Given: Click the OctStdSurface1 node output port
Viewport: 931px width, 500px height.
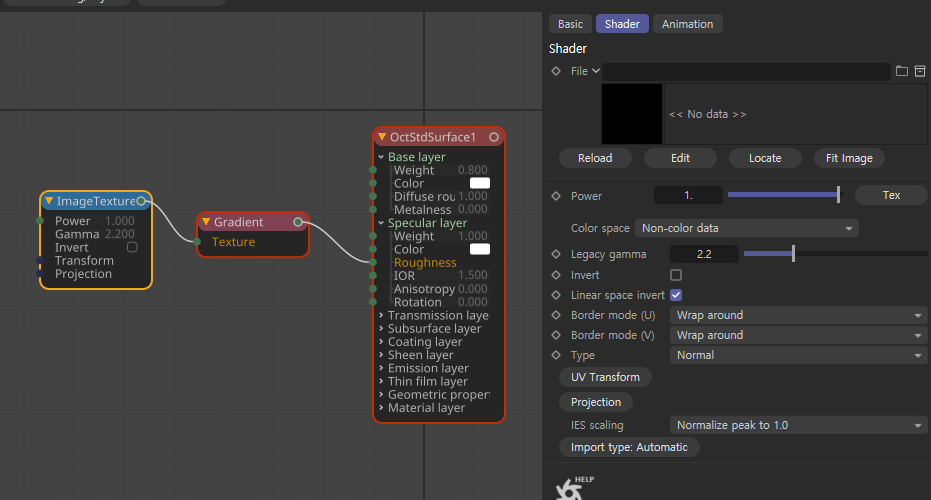Looking at the screenshot, I should click(494, 137).
